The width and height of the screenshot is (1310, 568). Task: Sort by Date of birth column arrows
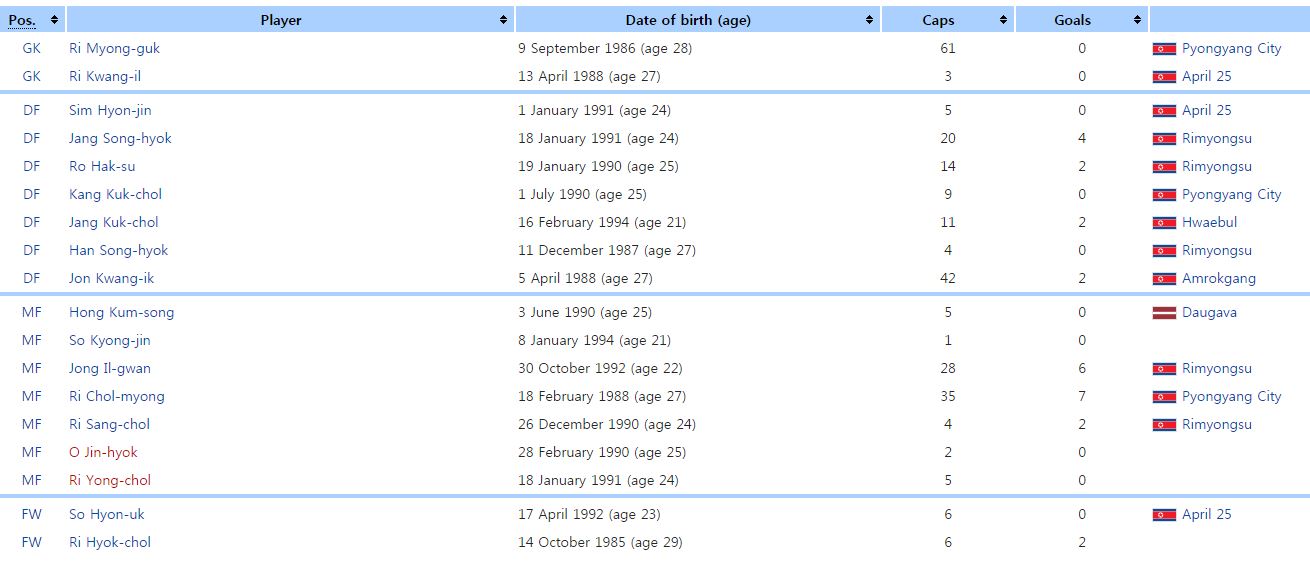point(869,20)
